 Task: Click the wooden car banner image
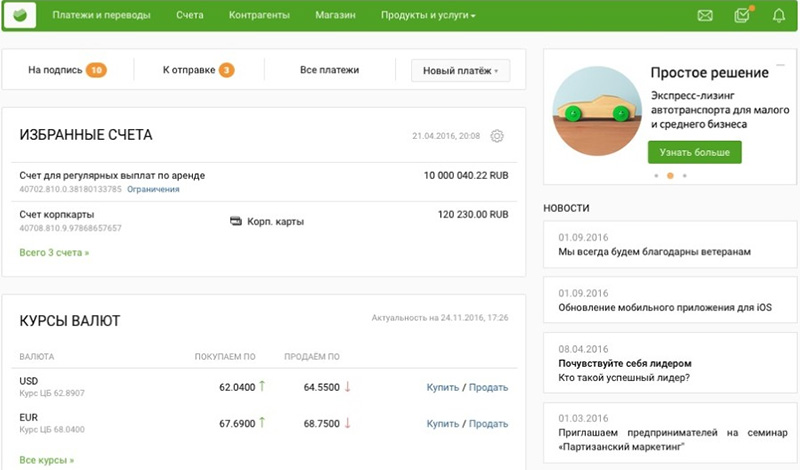click(597, 114)
